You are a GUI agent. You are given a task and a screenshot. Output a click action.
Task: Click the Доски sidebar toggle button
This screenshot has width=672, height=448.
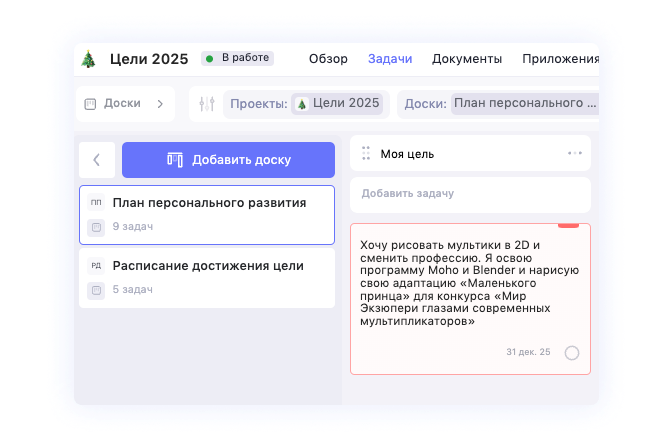(x=125, y=104)
